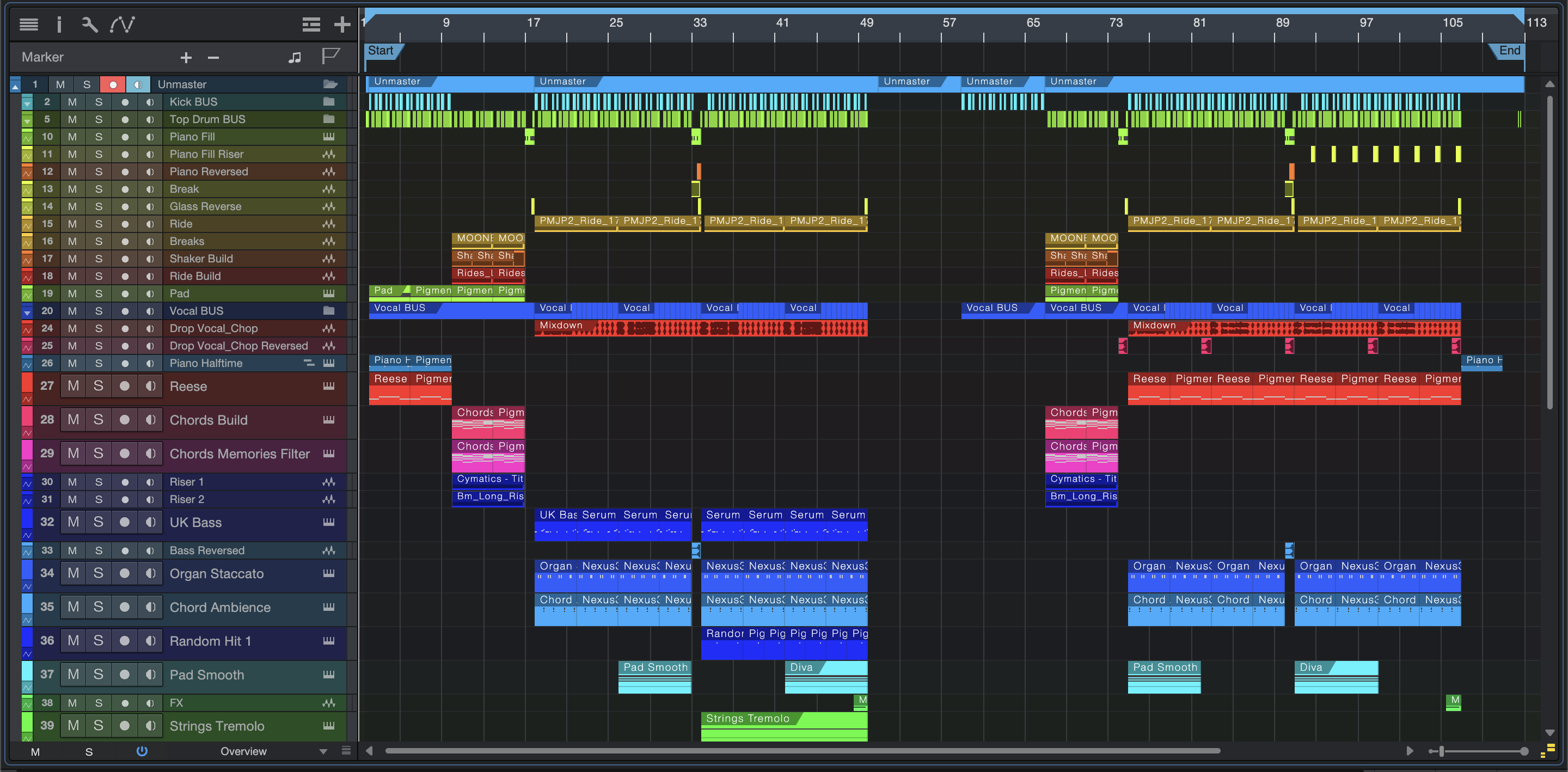Screen dimensions: 1568x772
Task: Collapse the Kick BUS folder arrow
Action: point(27,103)
